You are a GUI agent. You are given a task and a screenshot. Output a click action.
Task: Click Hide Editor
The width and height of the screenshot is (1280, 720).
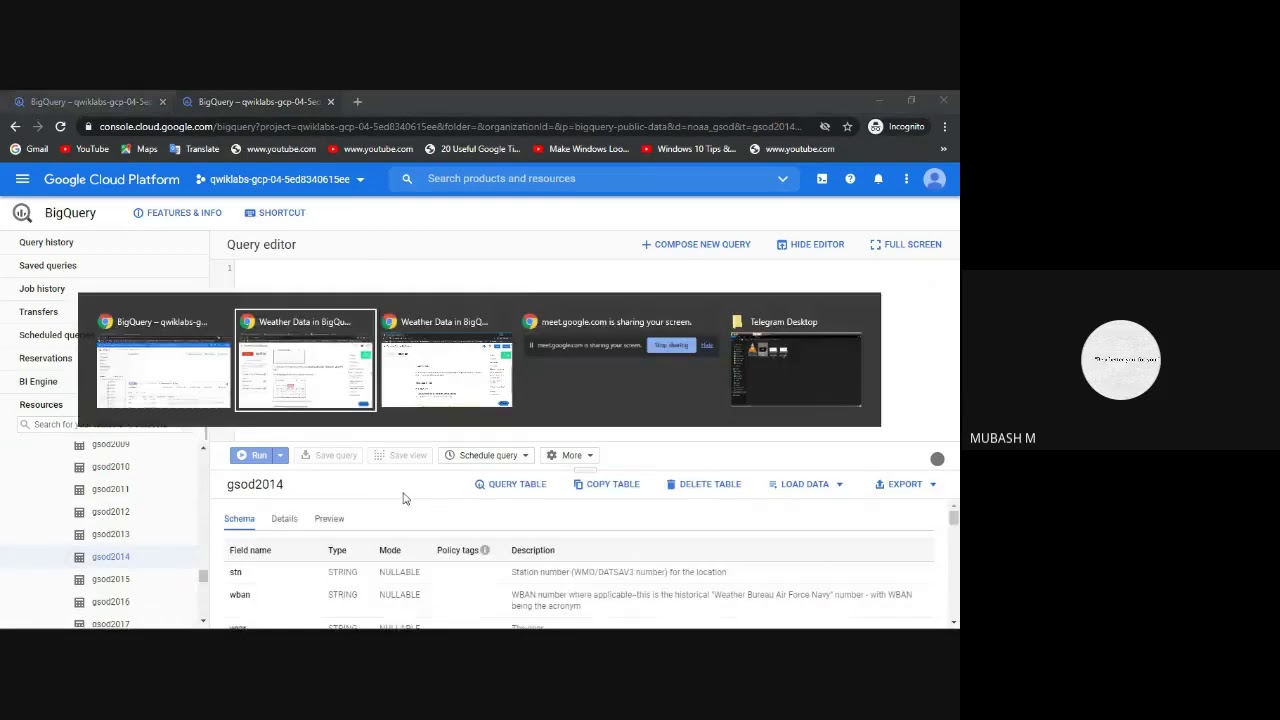[x=810, y=244]
